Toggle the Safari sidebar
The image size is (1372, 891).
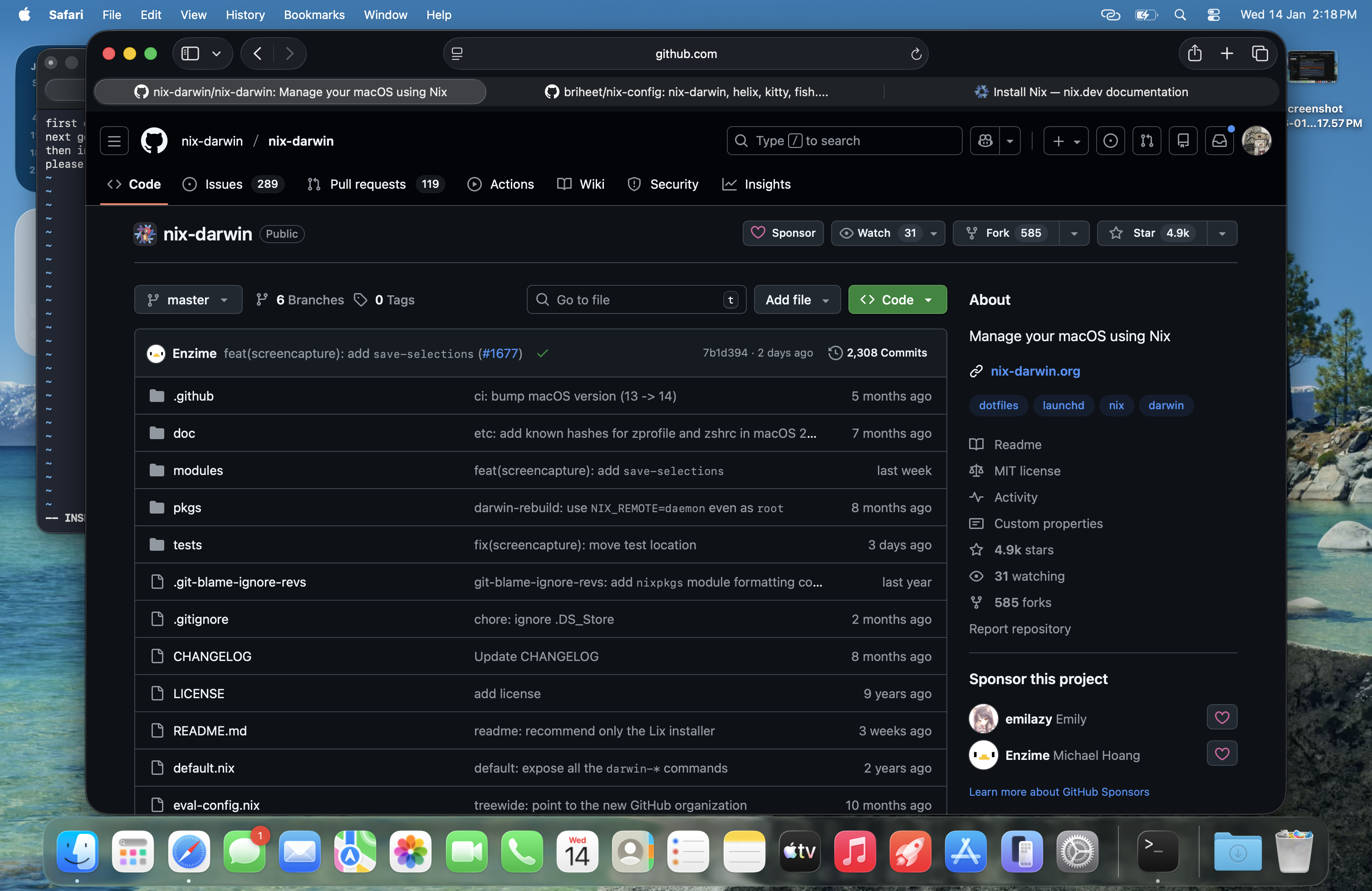pyautogui.click(x=190, y=54)
